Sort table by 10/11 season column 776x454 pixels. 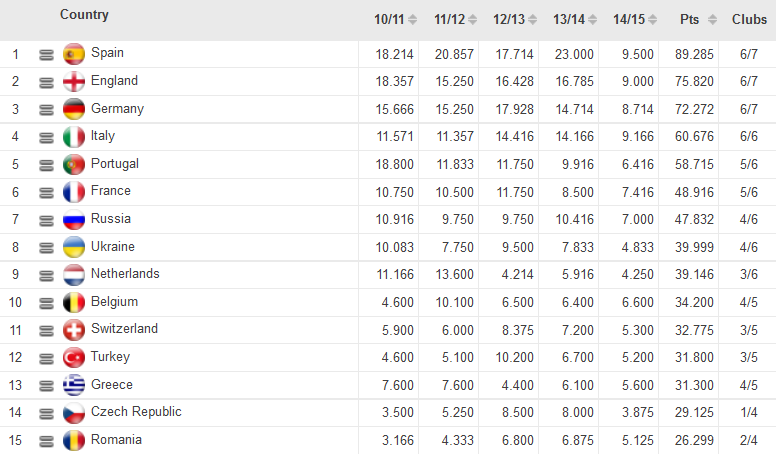388,19
